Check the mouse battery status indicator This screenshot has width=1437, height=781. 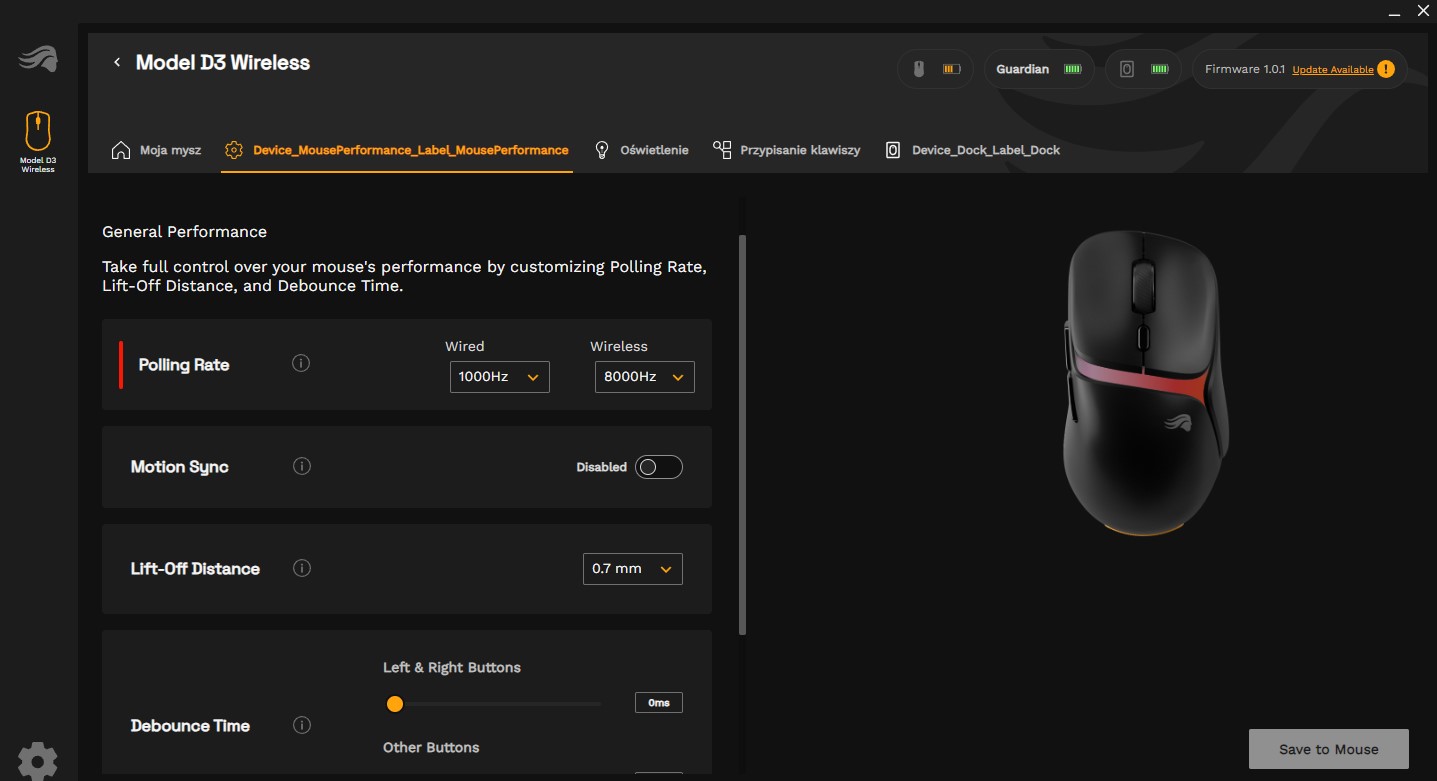[936, 69]
